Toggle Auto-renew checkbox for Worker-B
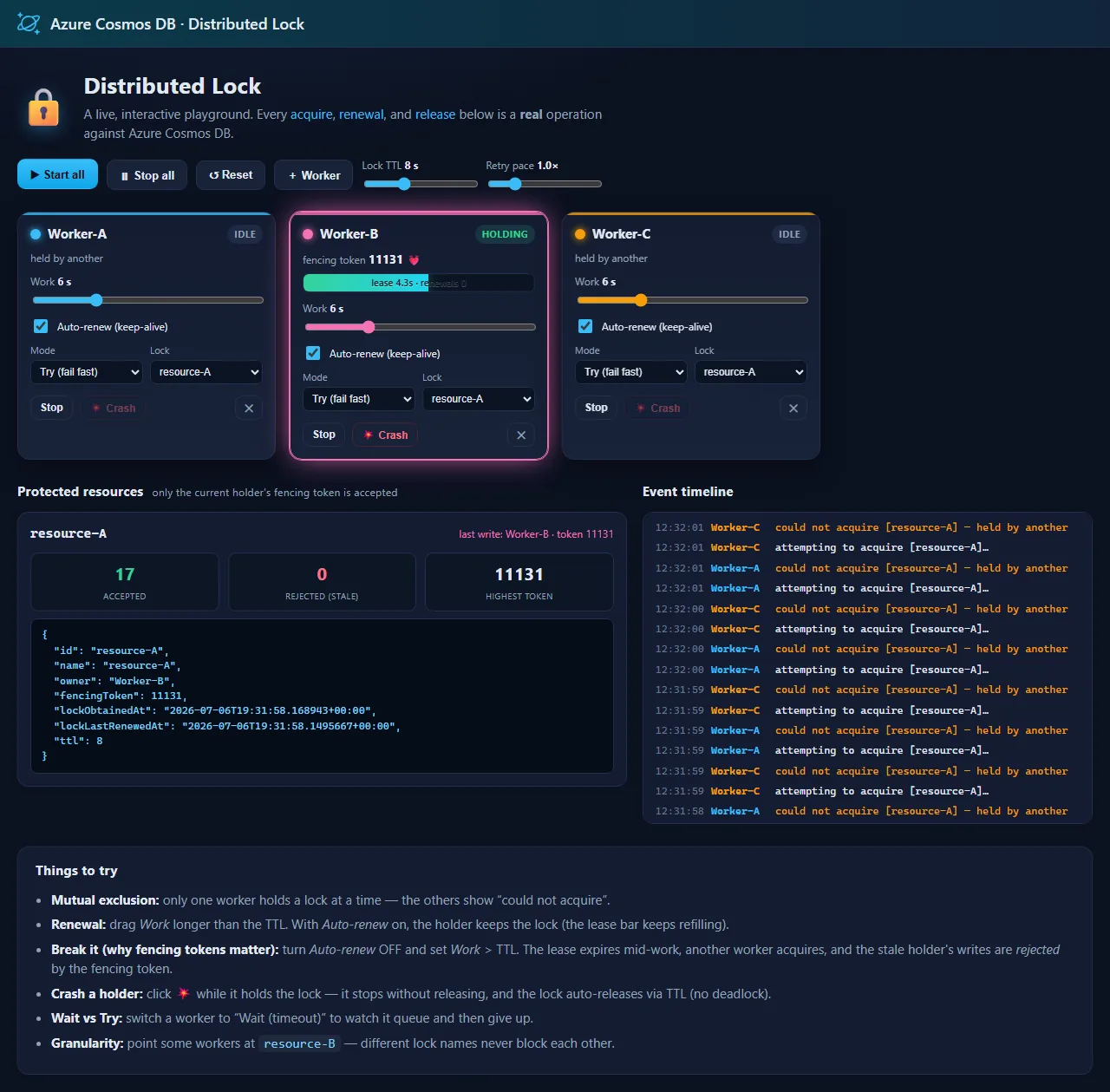The height and width of the screenshot is (1092, 1110). [313, 353]
